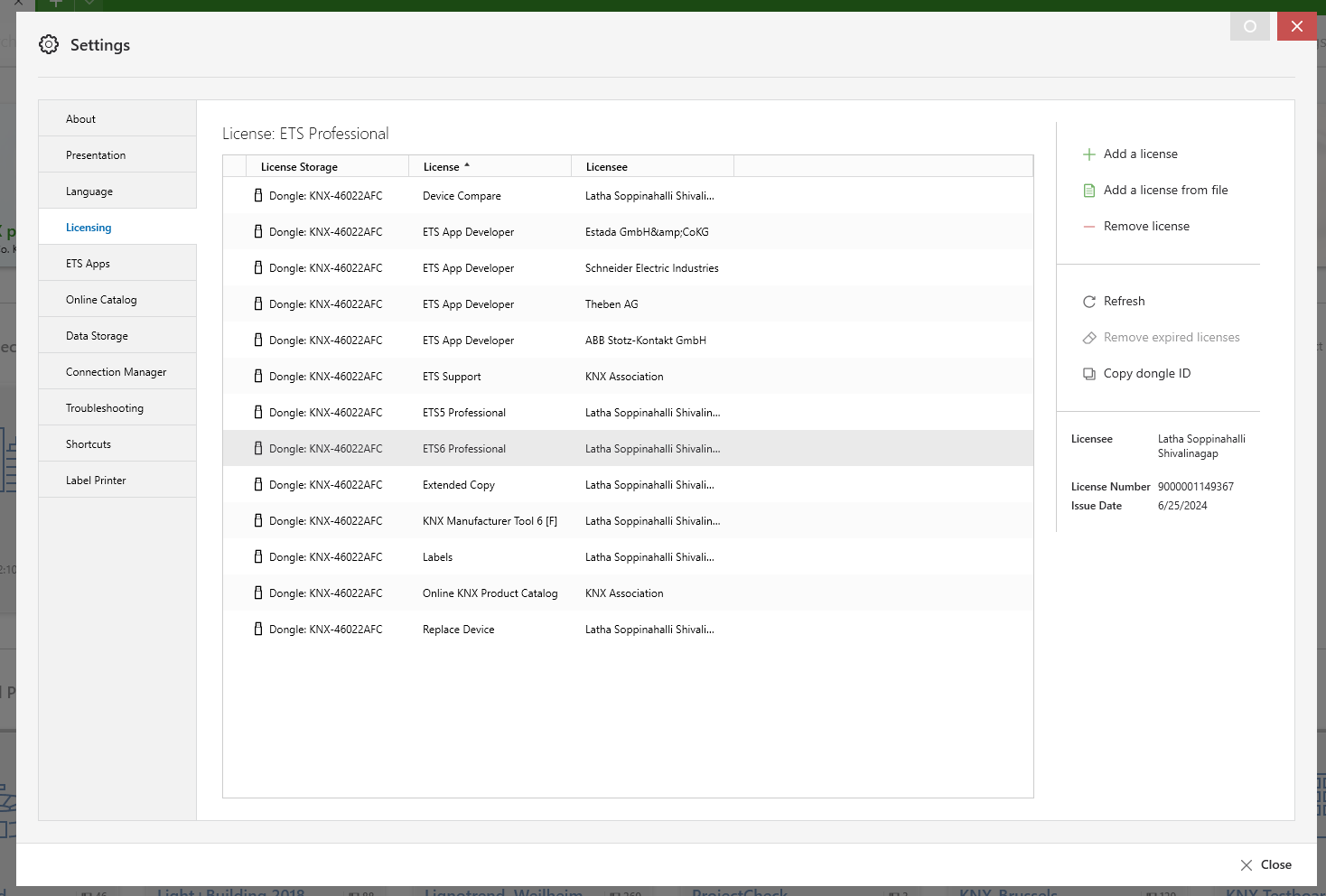Click dongle icon in KNX Manufacturer Tool row
Image resolution: width=1326 pixels, height=896 pixels.
(x=258, y=520)
